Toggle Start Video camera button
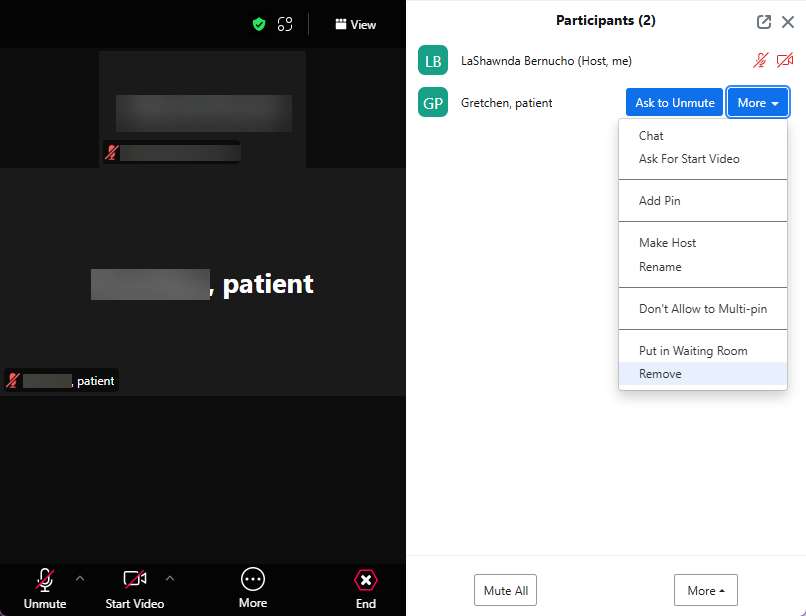 [135, 580]
